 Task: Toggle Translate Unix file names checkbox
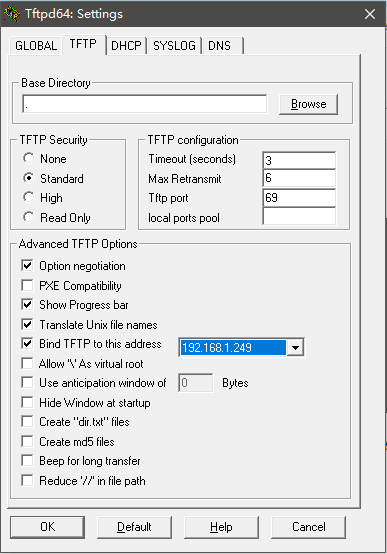(x=27, y=324)
